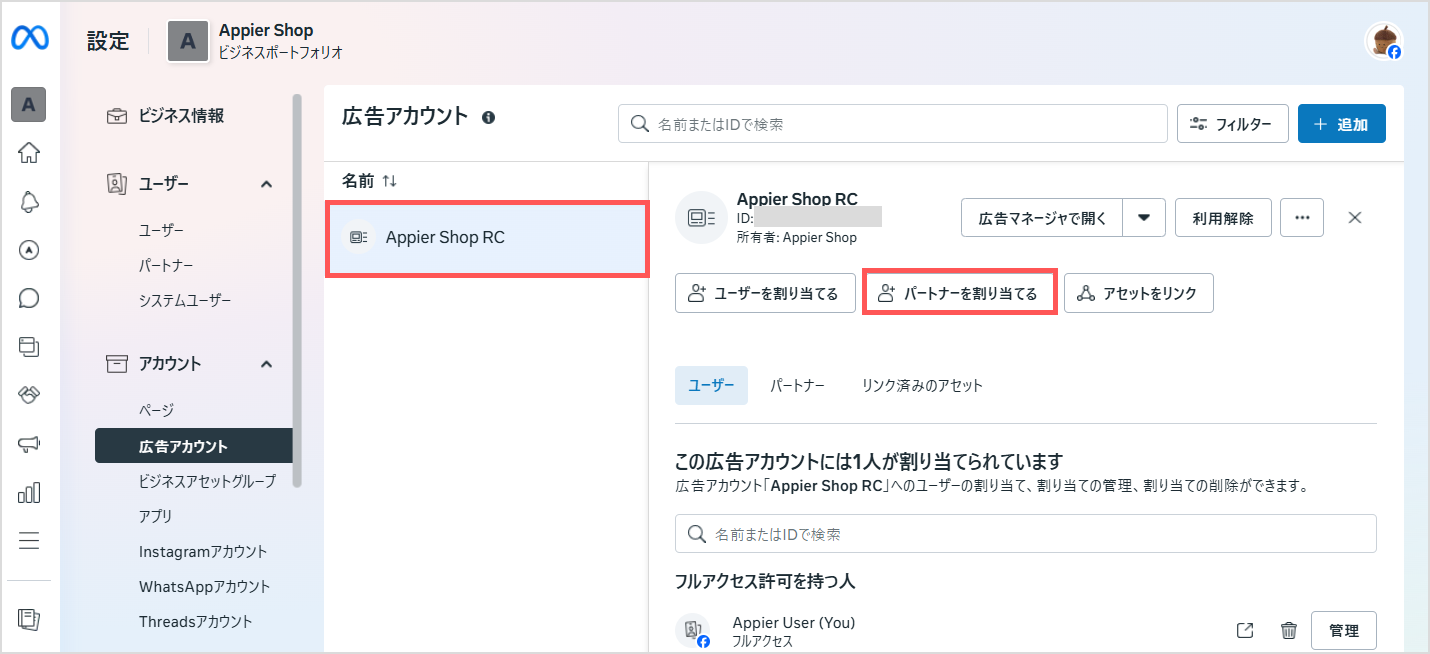
Task: Click パートナーを割り当てる button
Action: pos(959,294)
